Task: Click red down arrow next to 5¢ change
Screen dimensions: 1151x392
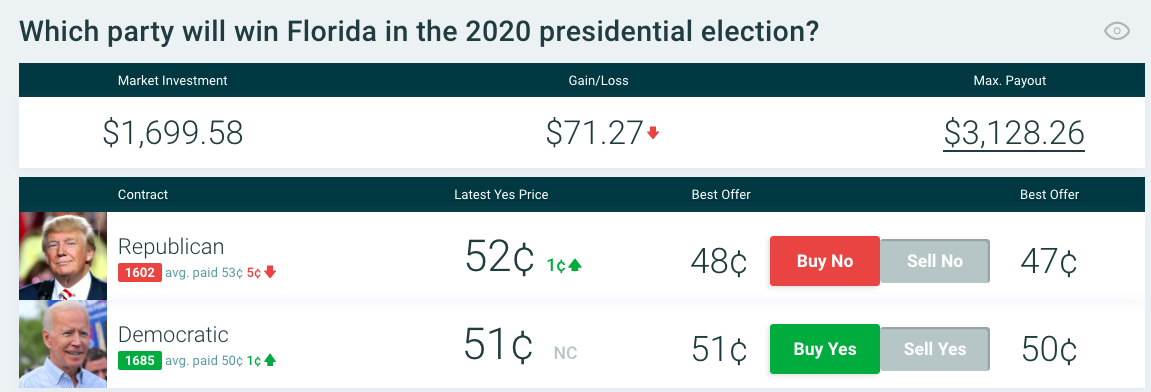Action: click(270, 272)
